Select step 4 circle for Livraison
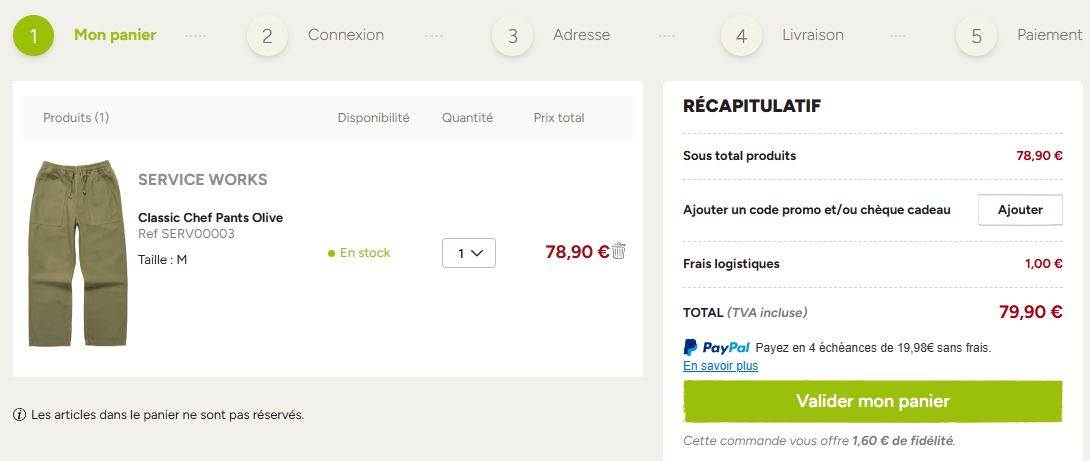Viewport: 1090px width, 461px height. [741, 35]
